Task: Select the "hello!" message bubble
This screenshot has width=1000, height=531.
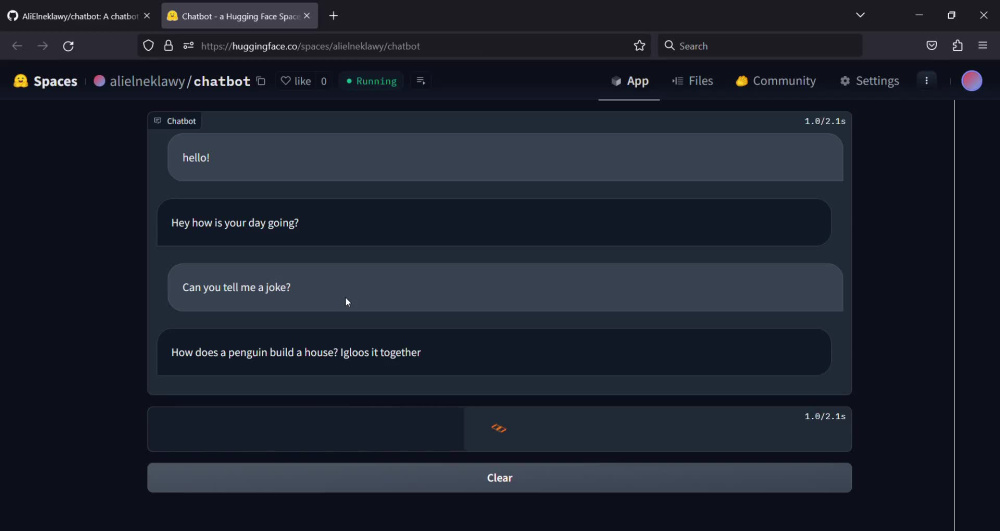Action: point(505,157)
